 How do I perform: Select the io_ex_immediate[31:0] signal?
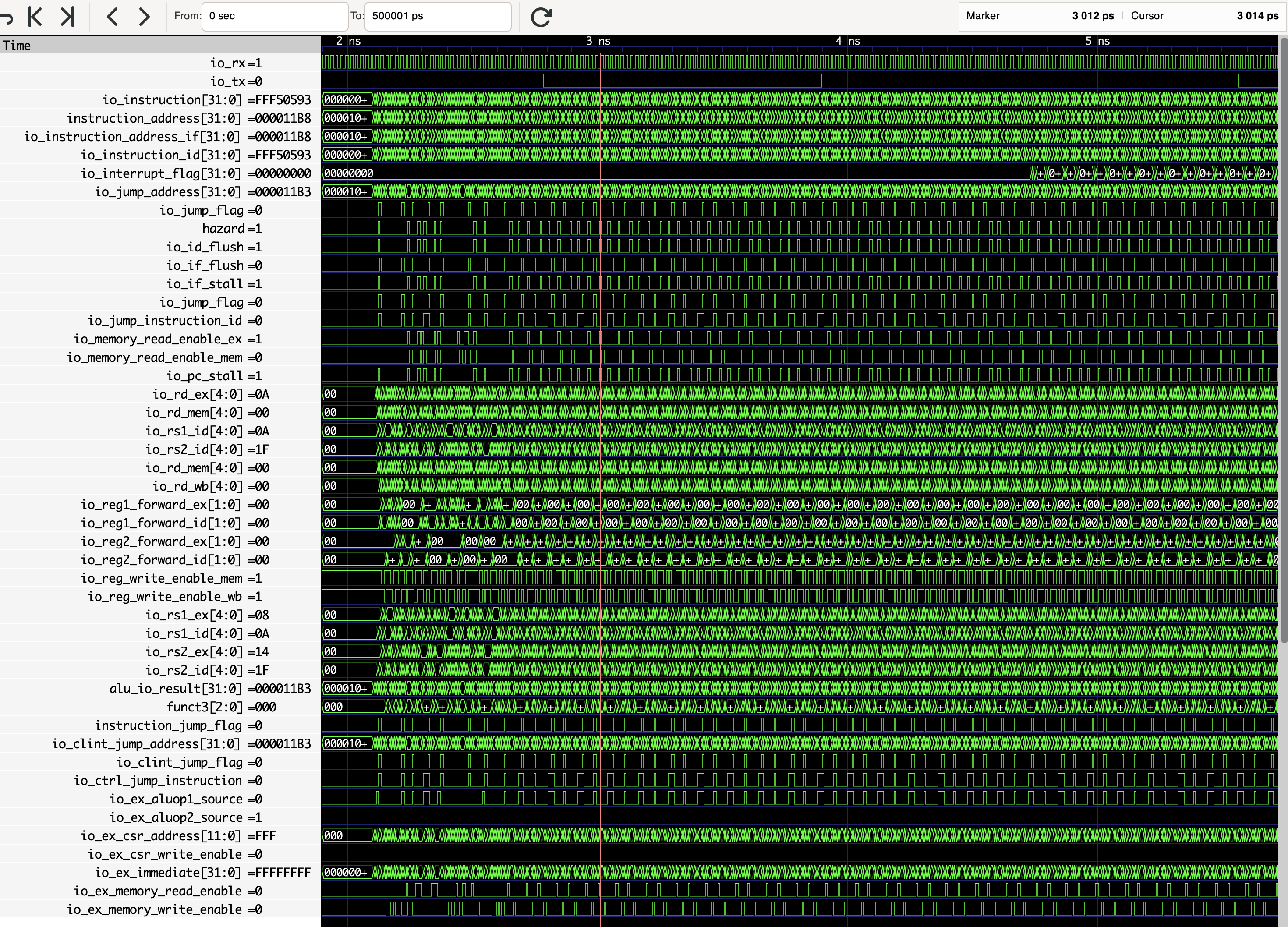click(160, 873)
